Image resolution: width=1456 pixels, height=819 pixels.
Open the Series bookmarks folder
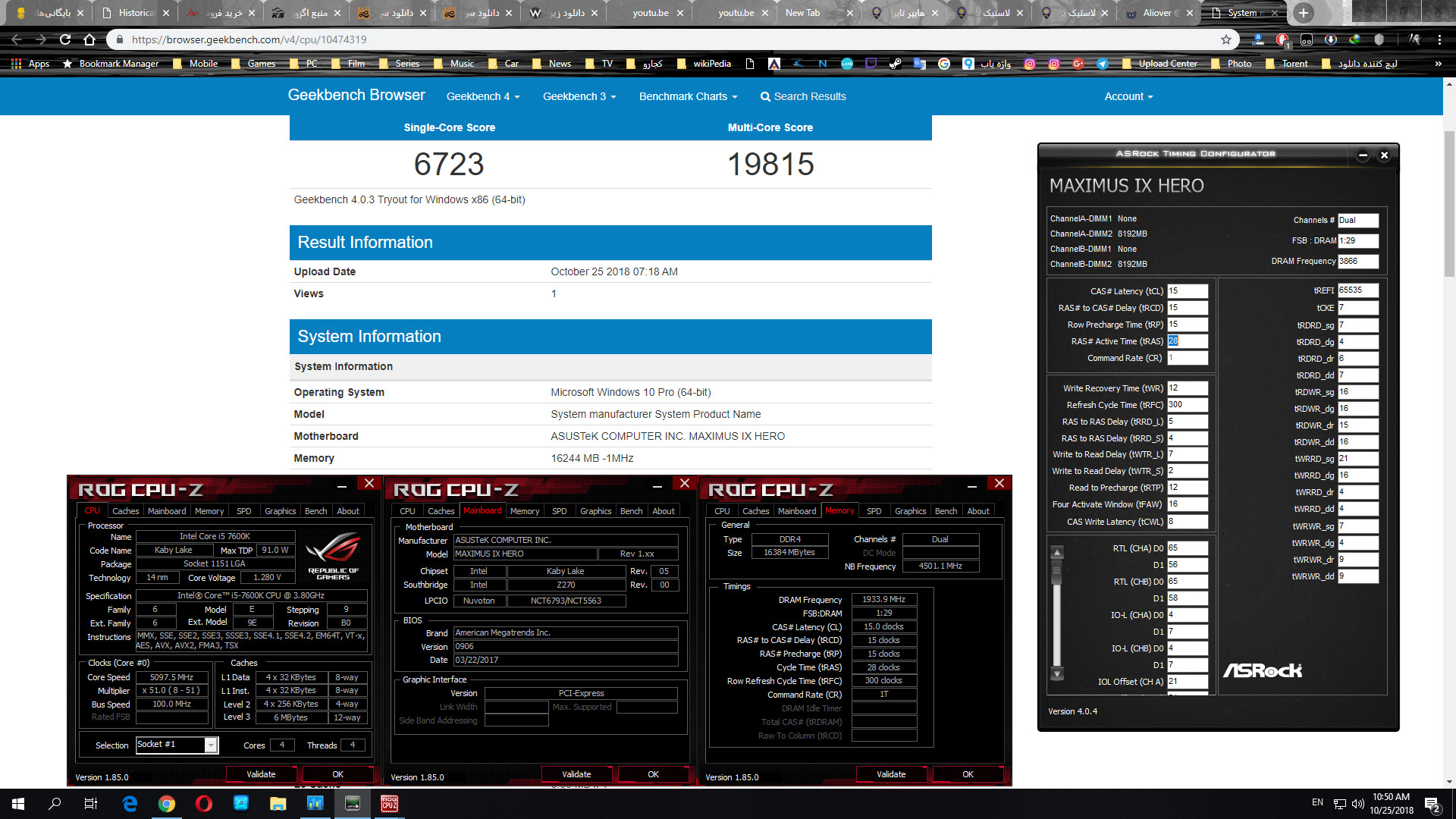pyautogui.click(x=399, y=64)
